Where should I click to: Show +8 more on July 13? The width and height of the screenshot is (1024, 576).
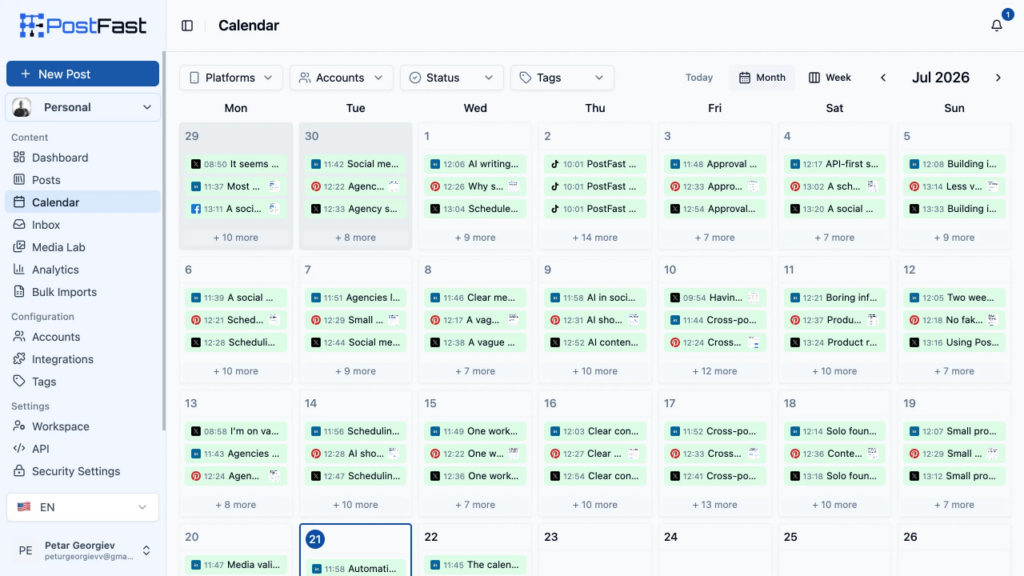[236, 505]
